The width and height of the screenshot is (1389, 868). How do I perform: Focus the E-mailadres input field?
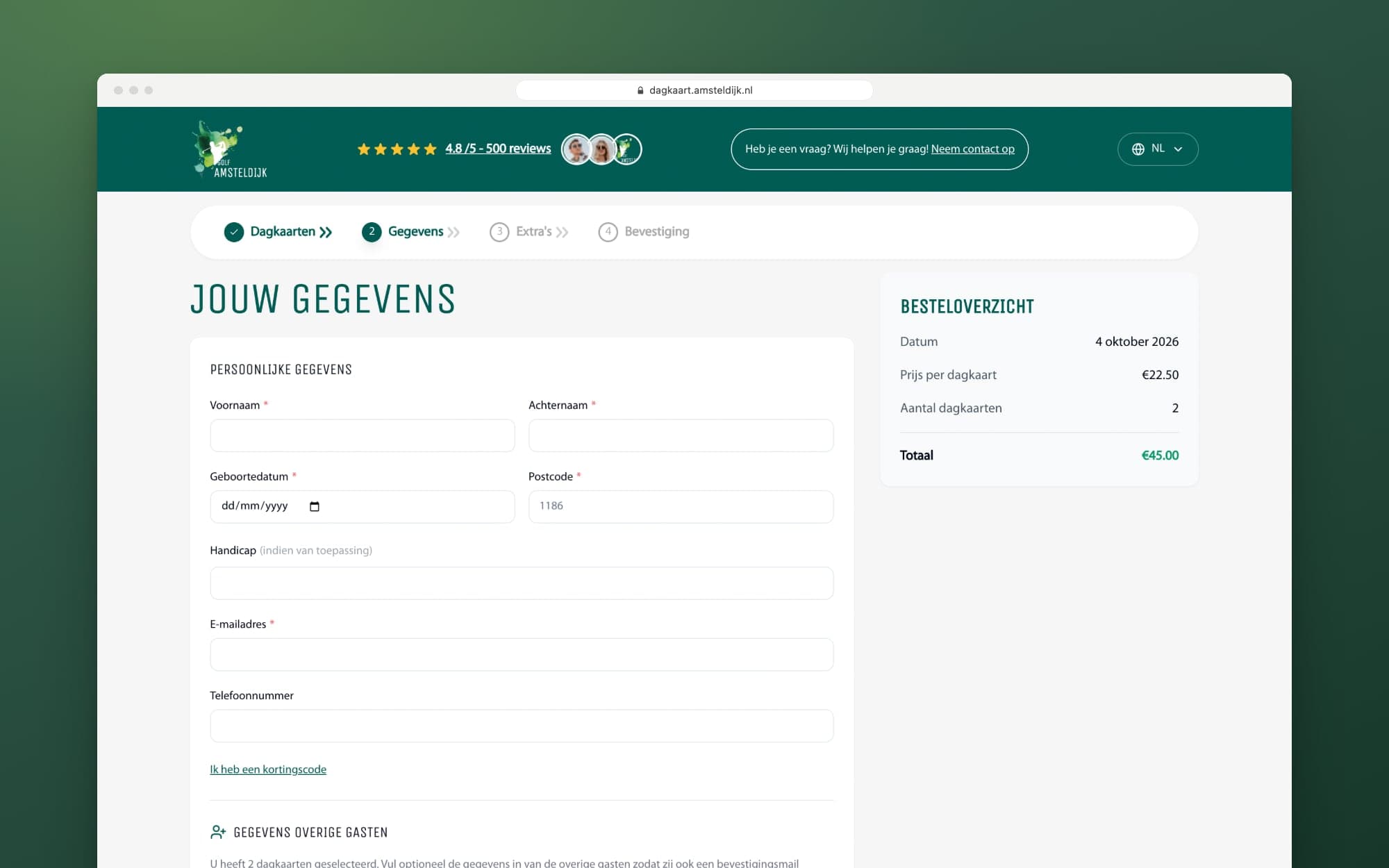[x=522, y=655]
